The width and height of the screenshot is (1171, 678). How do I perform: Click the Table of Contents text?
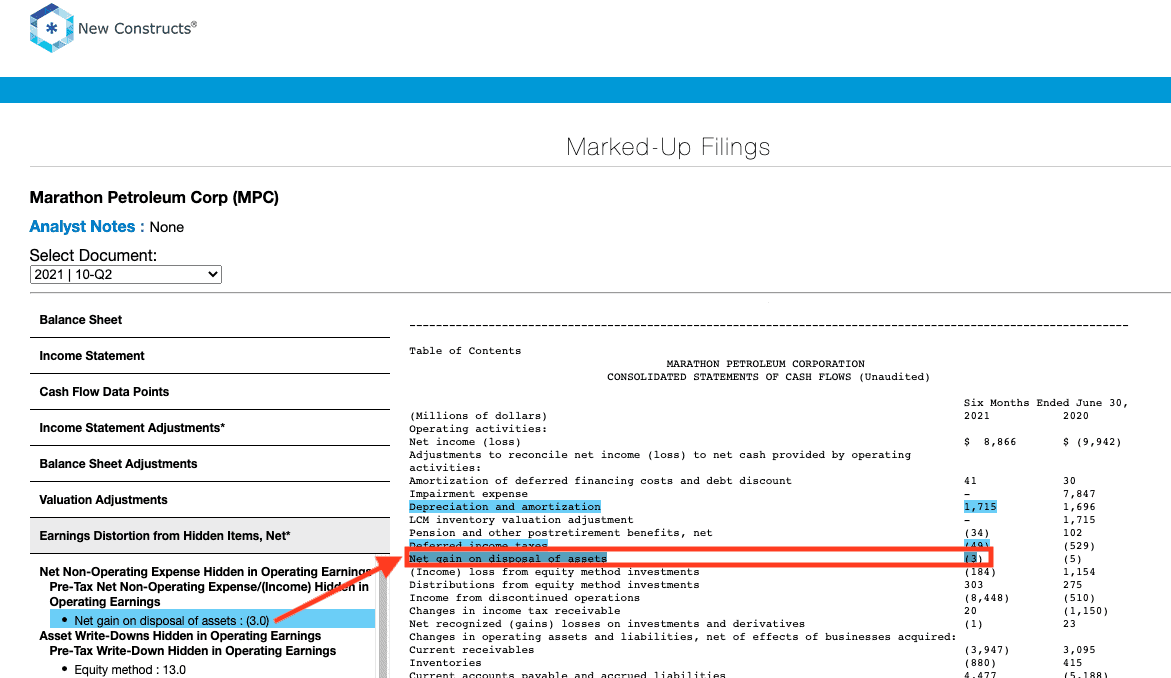click(465, 351)
